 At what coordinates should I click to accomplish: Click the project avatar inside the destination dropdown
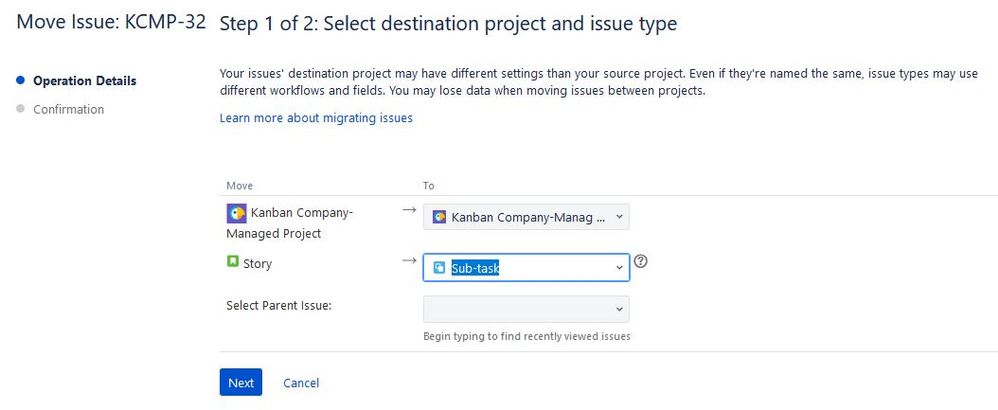439,216
